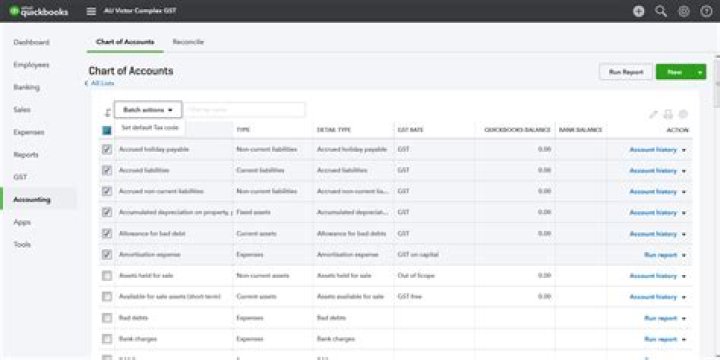Open Employees in the sidebar
The width and height of the screenshot is (720, 360).
[x=31, y=65]
